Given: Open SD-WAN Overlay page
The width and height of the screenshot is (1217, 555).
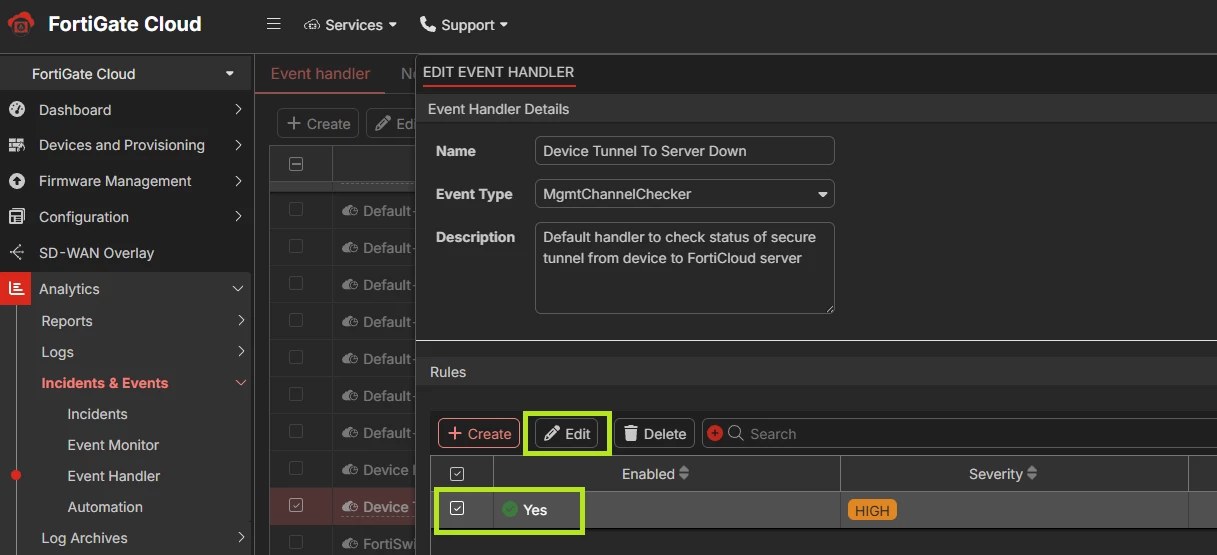Looking at the screenshot, I should point(96,253).
